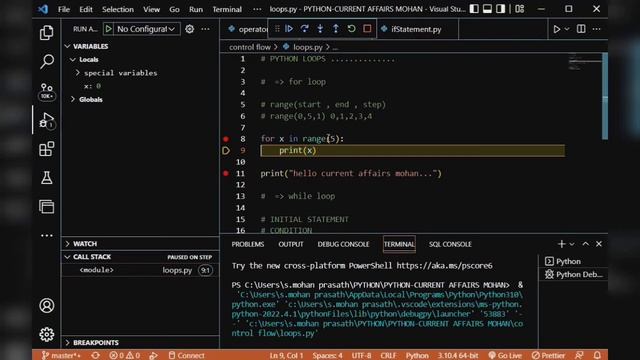640x360 pixels.
Task: Open the Accounts menu
Action: [47, 306]
